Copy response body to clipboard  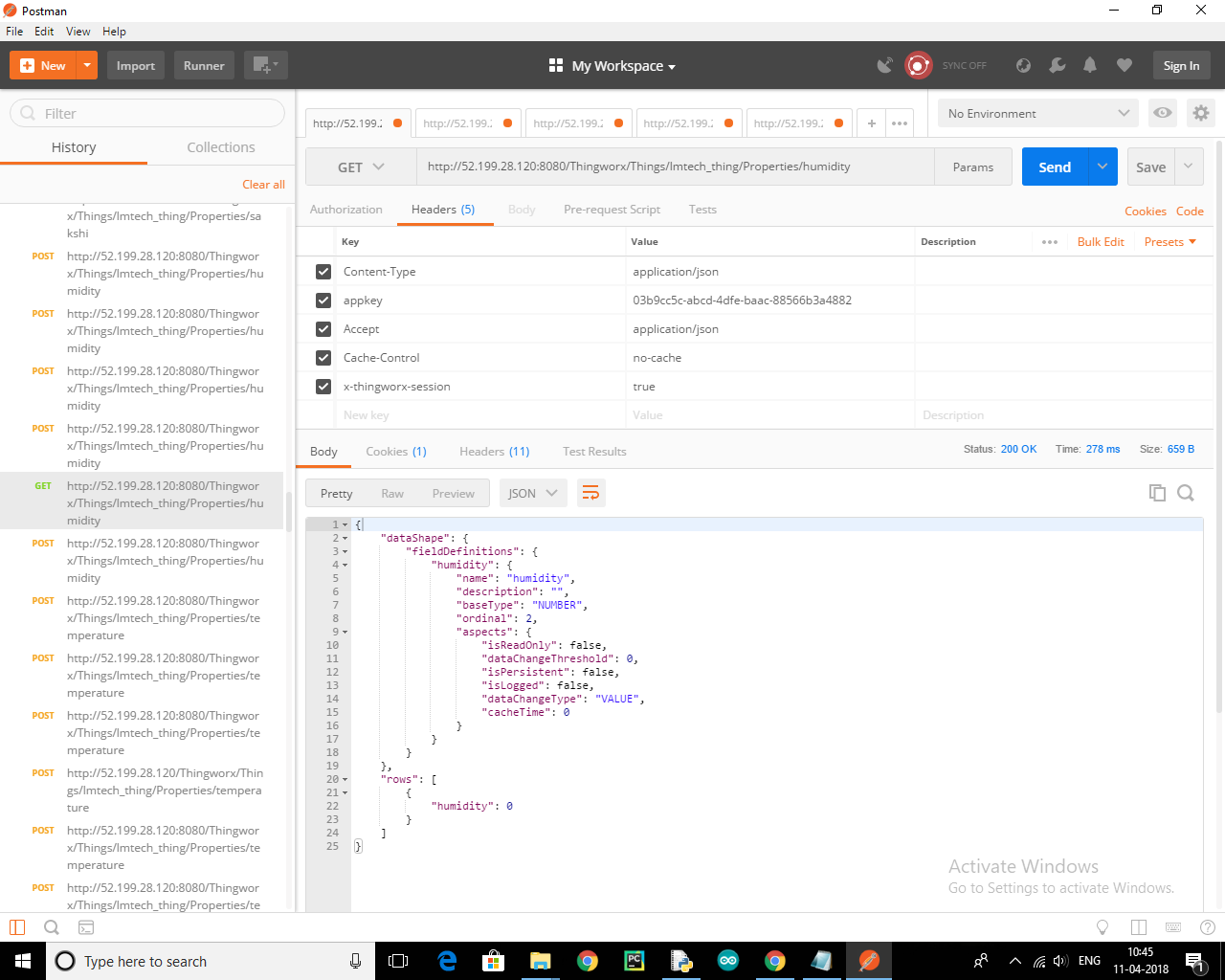tap(1157, 493)
